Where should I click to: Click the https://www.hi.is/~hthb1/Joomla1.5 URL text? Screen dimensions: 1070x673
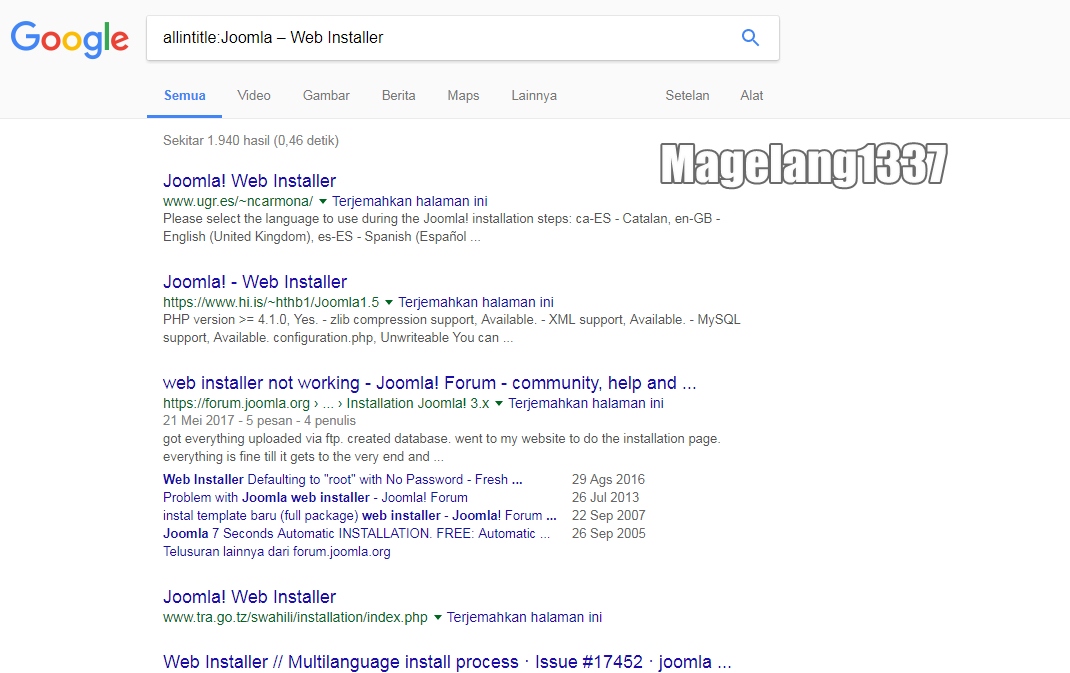coord(271,302)
